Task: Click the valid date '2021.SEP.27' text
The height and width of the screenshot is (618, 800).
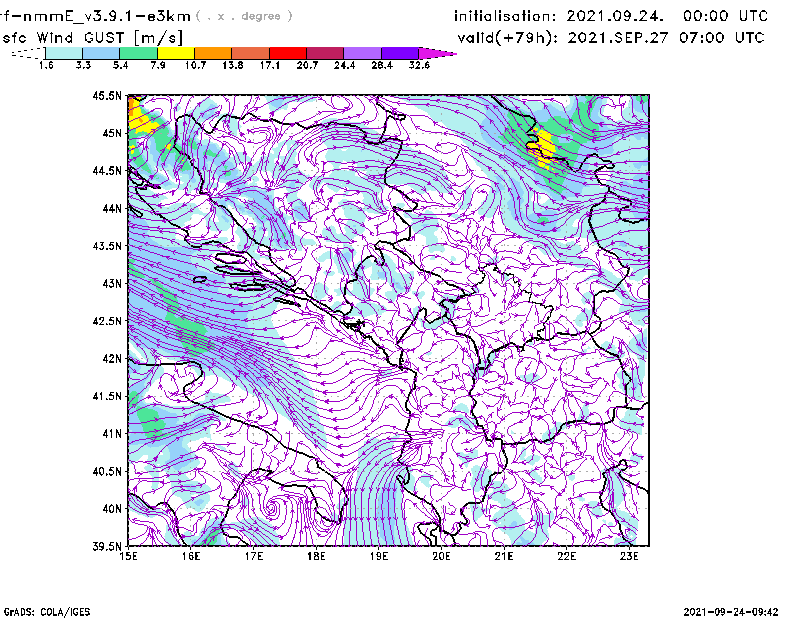Action: click(x=618, y=38)
